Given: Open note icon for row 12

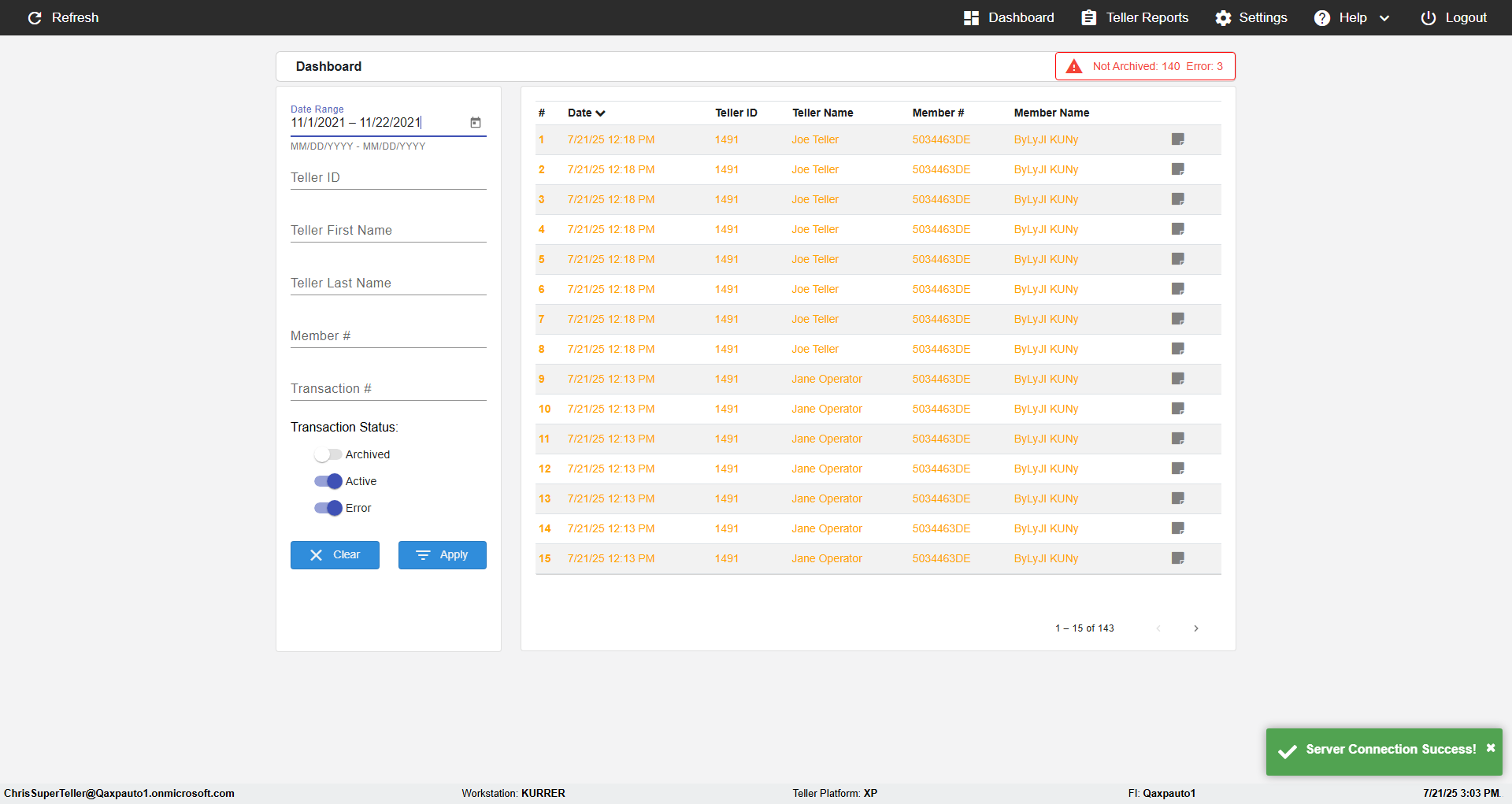Looking at the screenshot, I should coord(1178,469).
